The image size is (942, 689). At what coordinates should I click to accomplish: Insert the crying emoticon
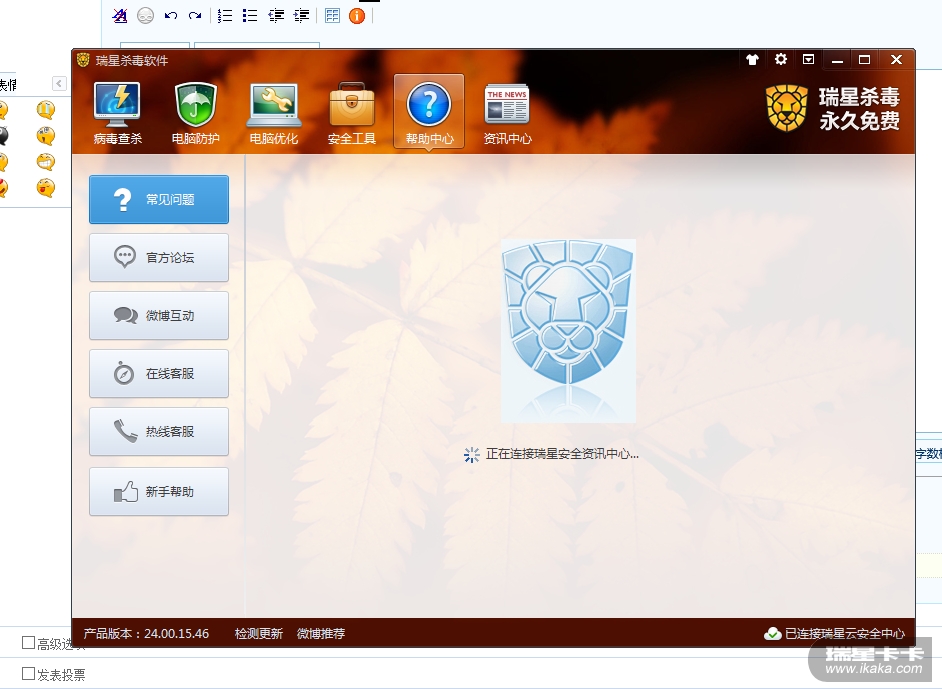point(46,110)
